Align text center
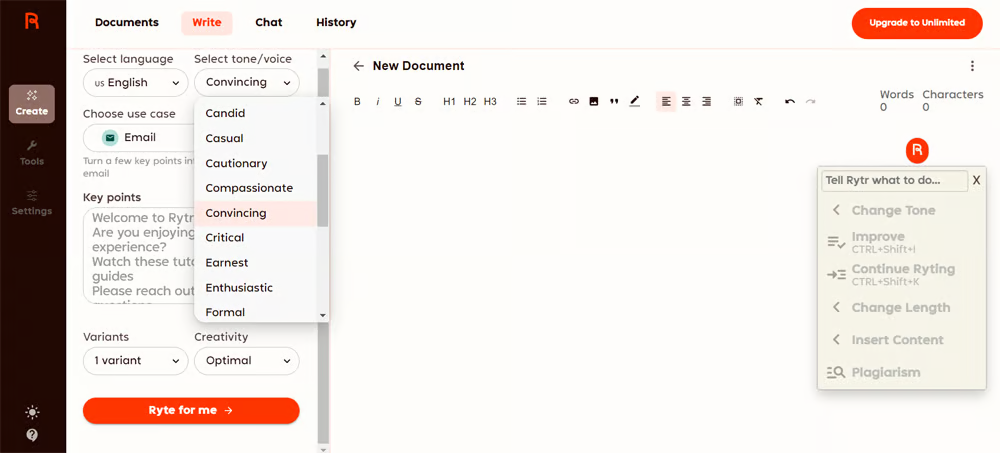1000x453 pixels. pos(686,101)
